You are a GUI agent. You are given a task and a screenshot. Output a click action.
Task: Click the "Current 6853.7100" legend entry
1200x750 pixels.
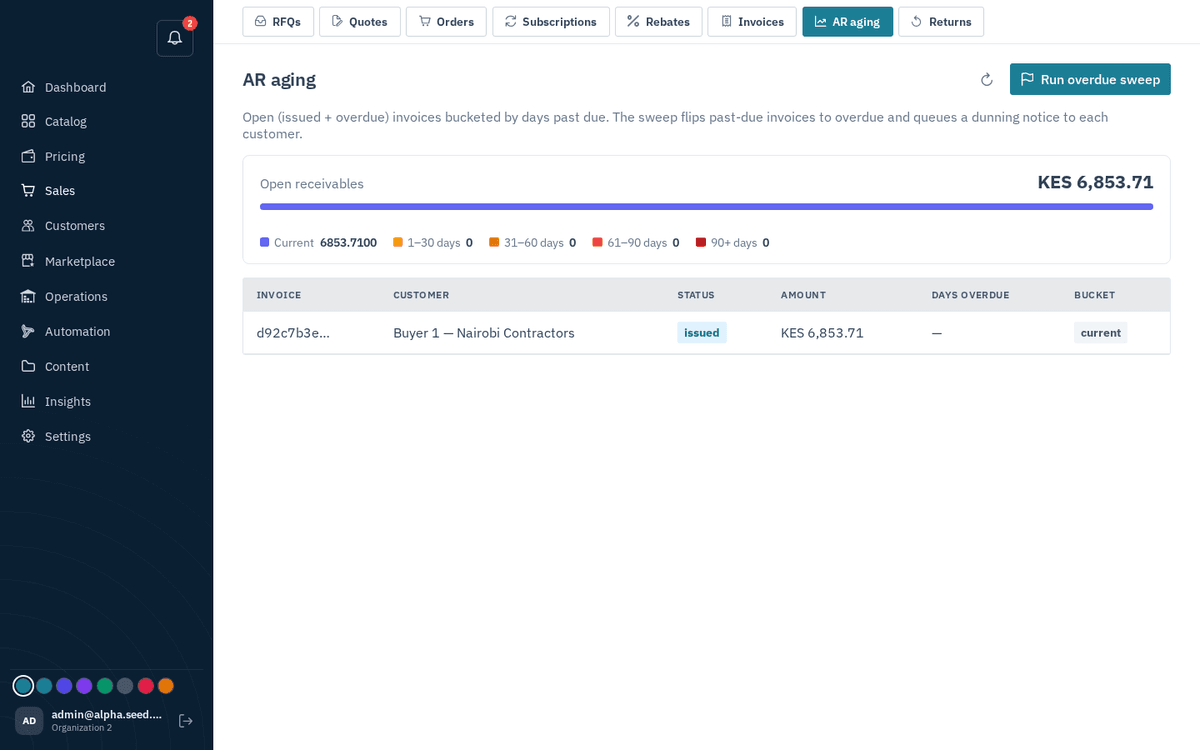[318, 243]
